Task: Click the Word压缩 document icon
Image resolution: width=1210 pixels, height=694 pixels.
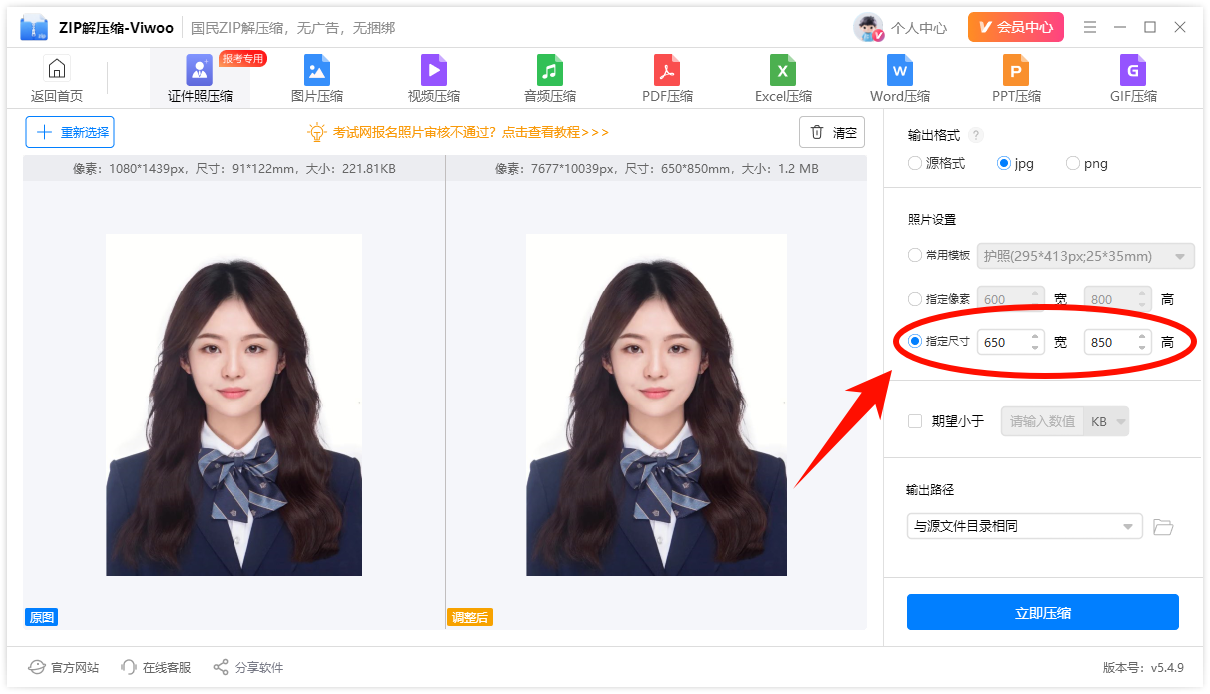Action: point(900,70)
